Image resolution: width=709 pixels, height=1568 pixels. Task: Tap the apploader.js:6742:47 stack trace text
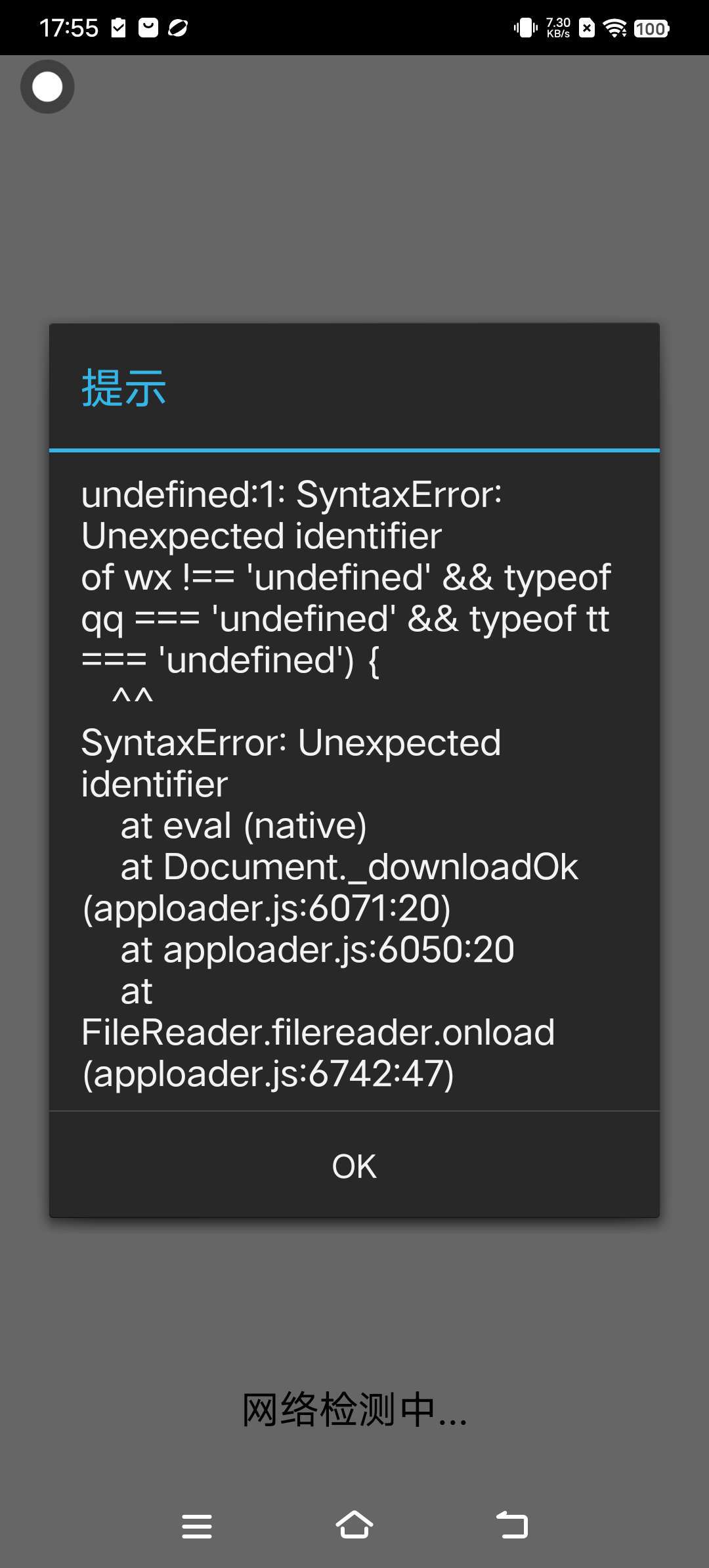(268, 1074)
